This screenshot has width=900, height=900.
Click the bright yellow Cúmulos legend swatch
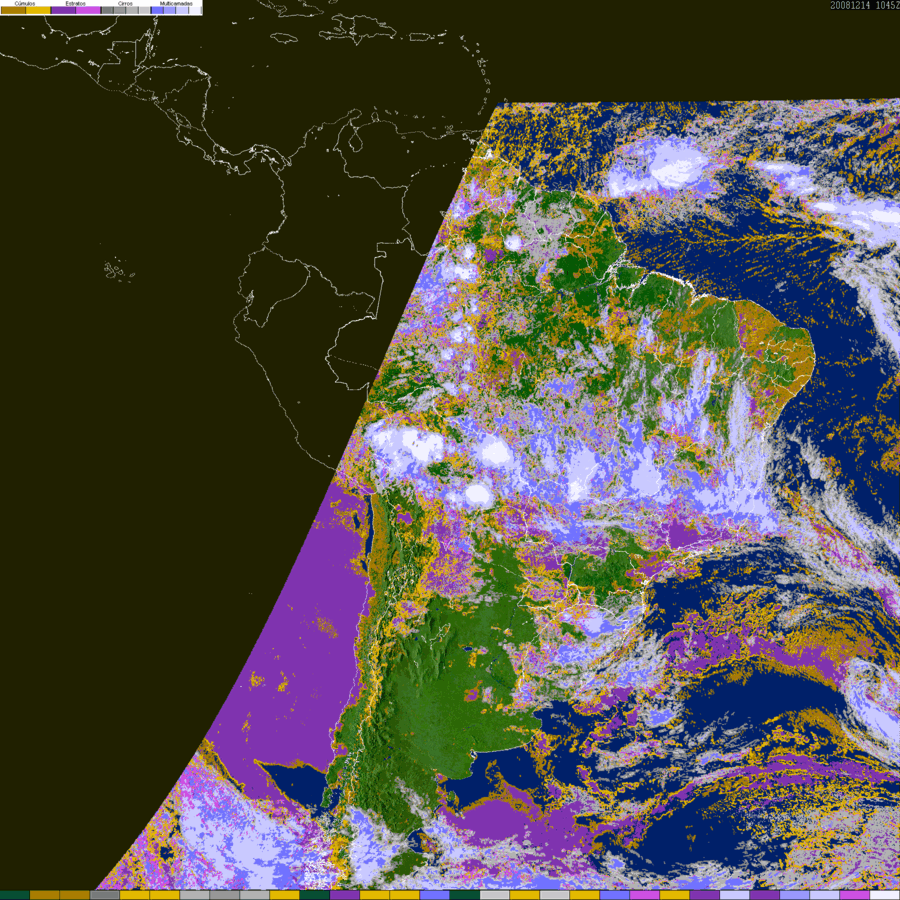pos(38,10)
